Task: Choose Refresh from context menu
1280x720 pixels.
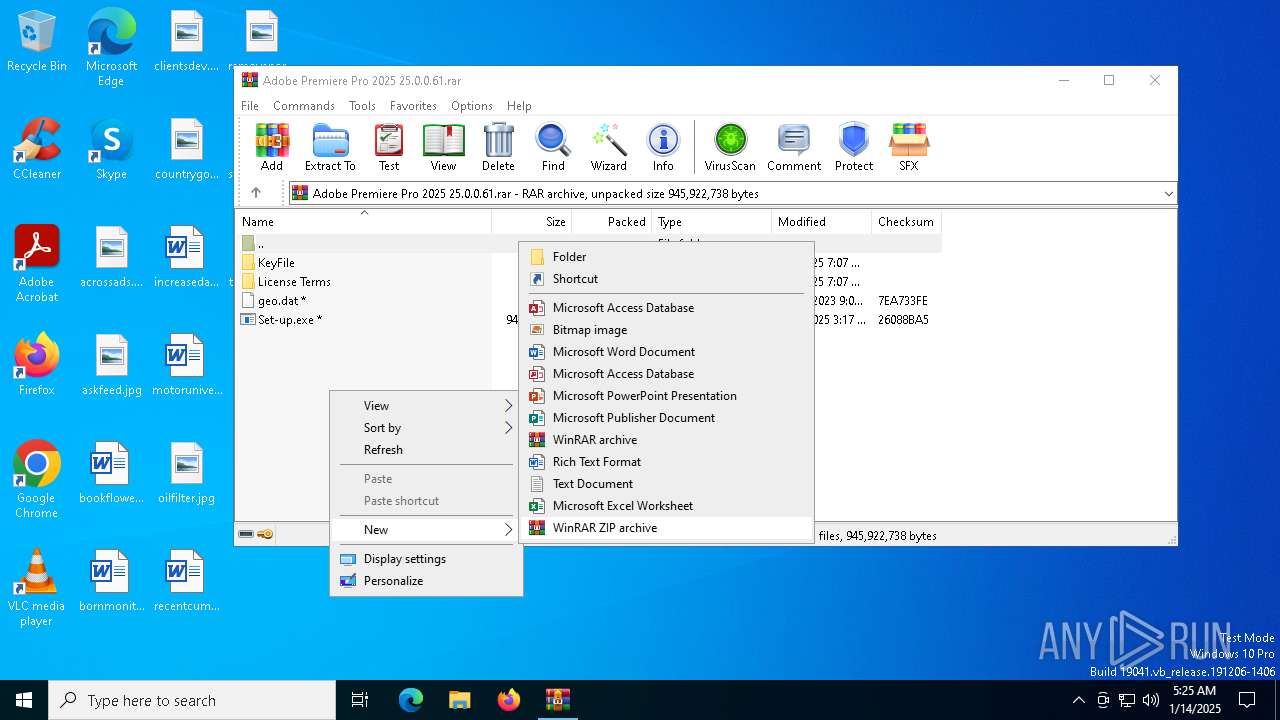Action: click(426, 449)
